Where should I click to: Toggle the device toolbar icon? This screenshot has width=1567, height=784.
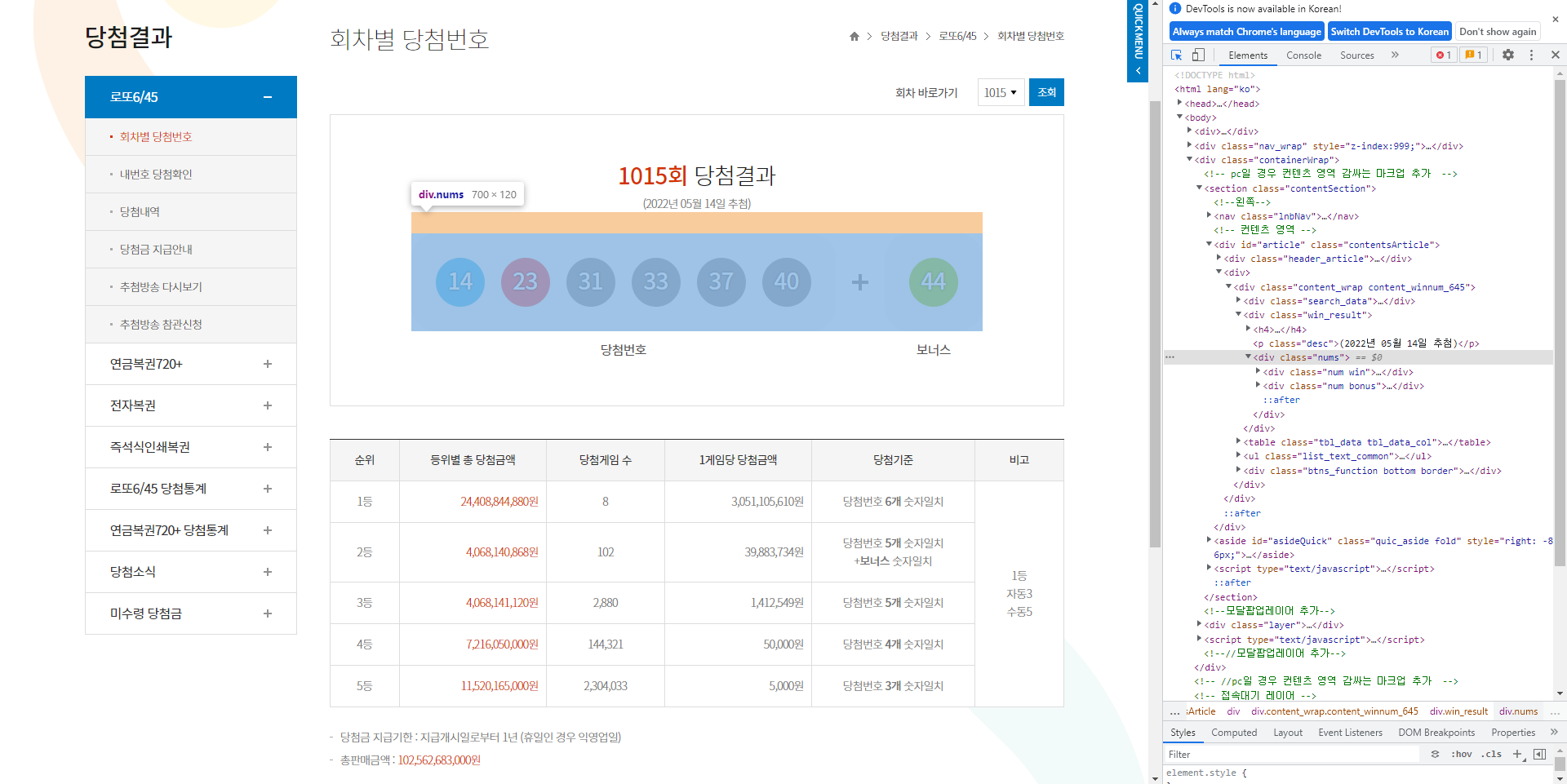[1198, 55]
